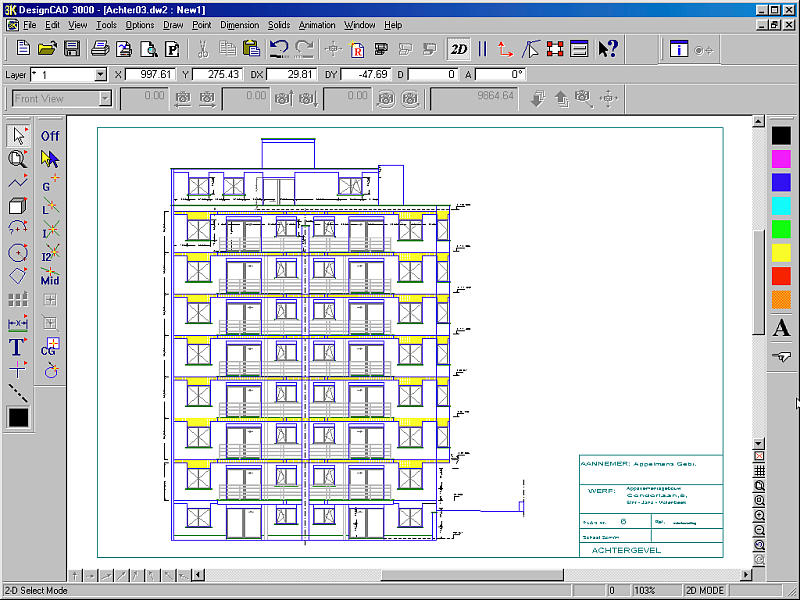
Task: Click the context help arrow button
Action: point(608,48)
